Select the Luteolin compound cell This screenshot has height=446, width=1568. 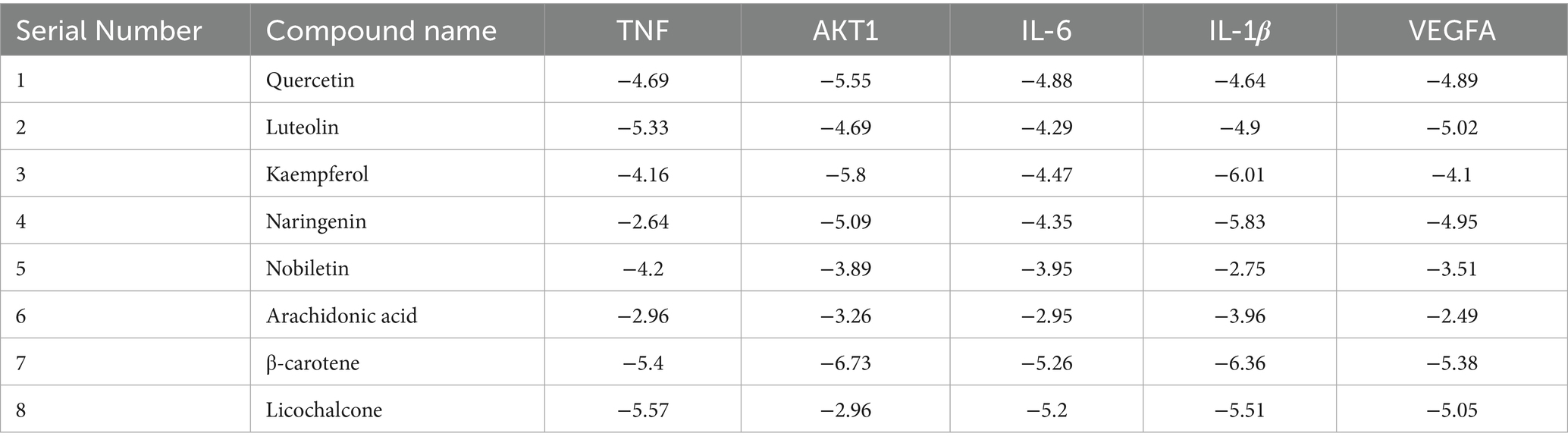pyautogui.click(x=302, y=127)
